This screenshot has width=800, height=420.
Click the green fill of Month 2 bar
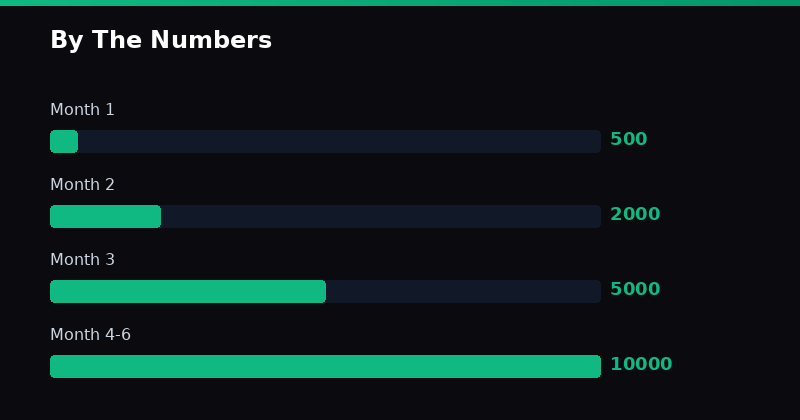(105, 216)
